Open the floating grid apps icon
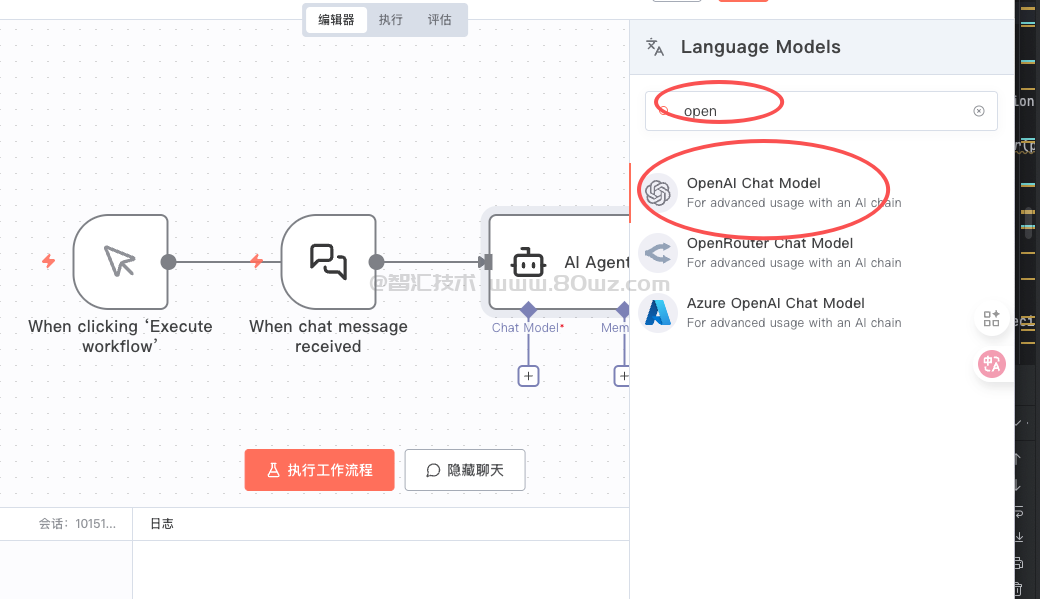 point(991,319)
